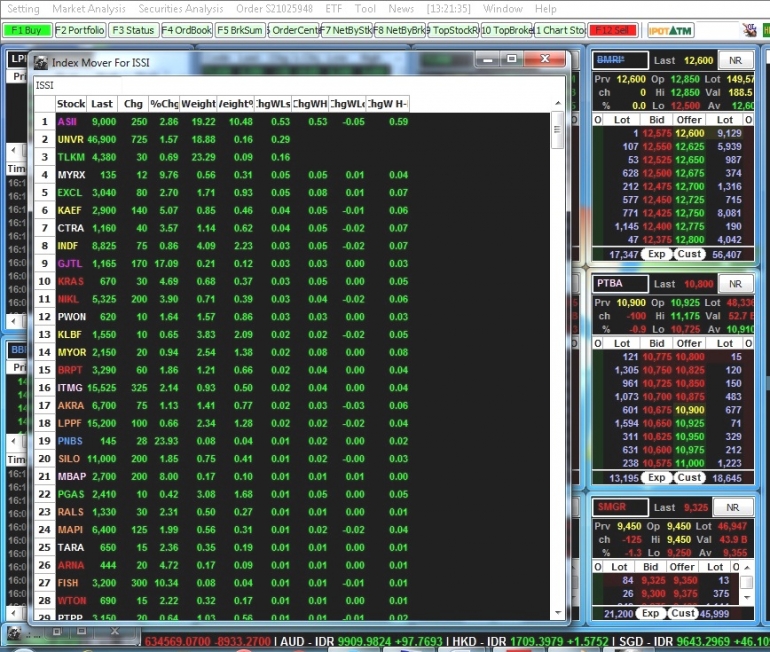Select the WTON stock row
Screen dimensions: 770x652
[222, 600]
